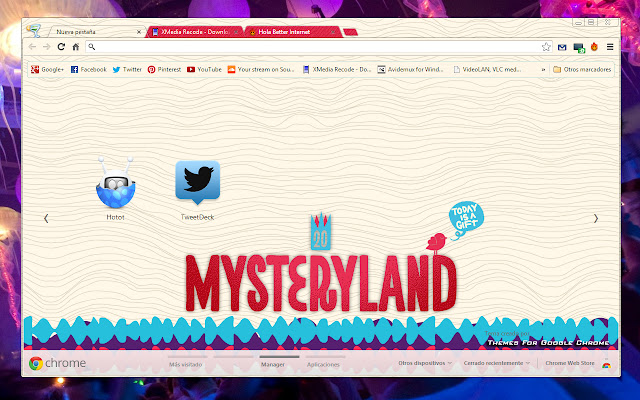Click the Chrome logo at bottom left
Screen dimensions: 640x400
(57, 363)
